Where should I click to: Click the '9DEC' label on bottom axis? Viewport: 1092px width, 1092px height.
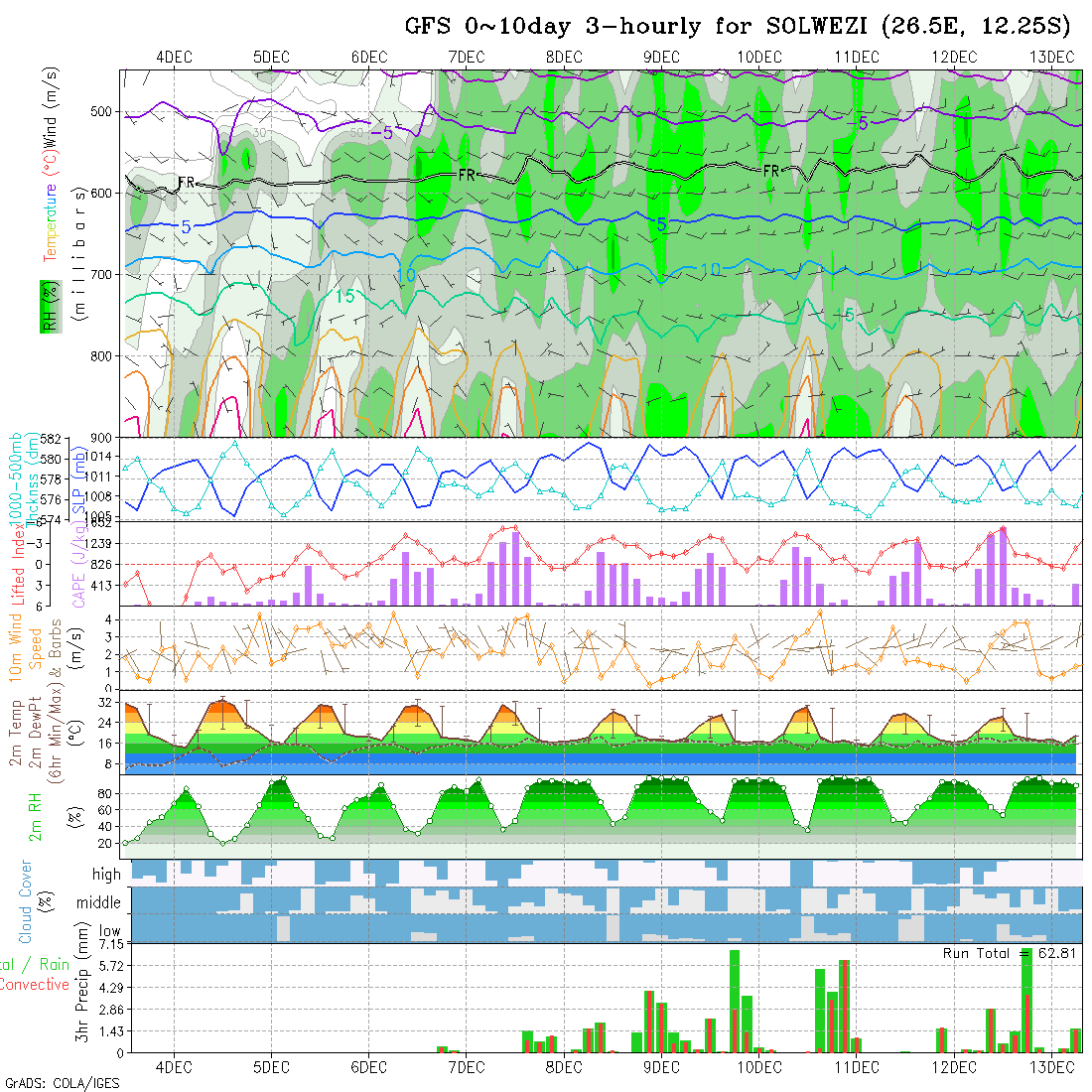661,1067
